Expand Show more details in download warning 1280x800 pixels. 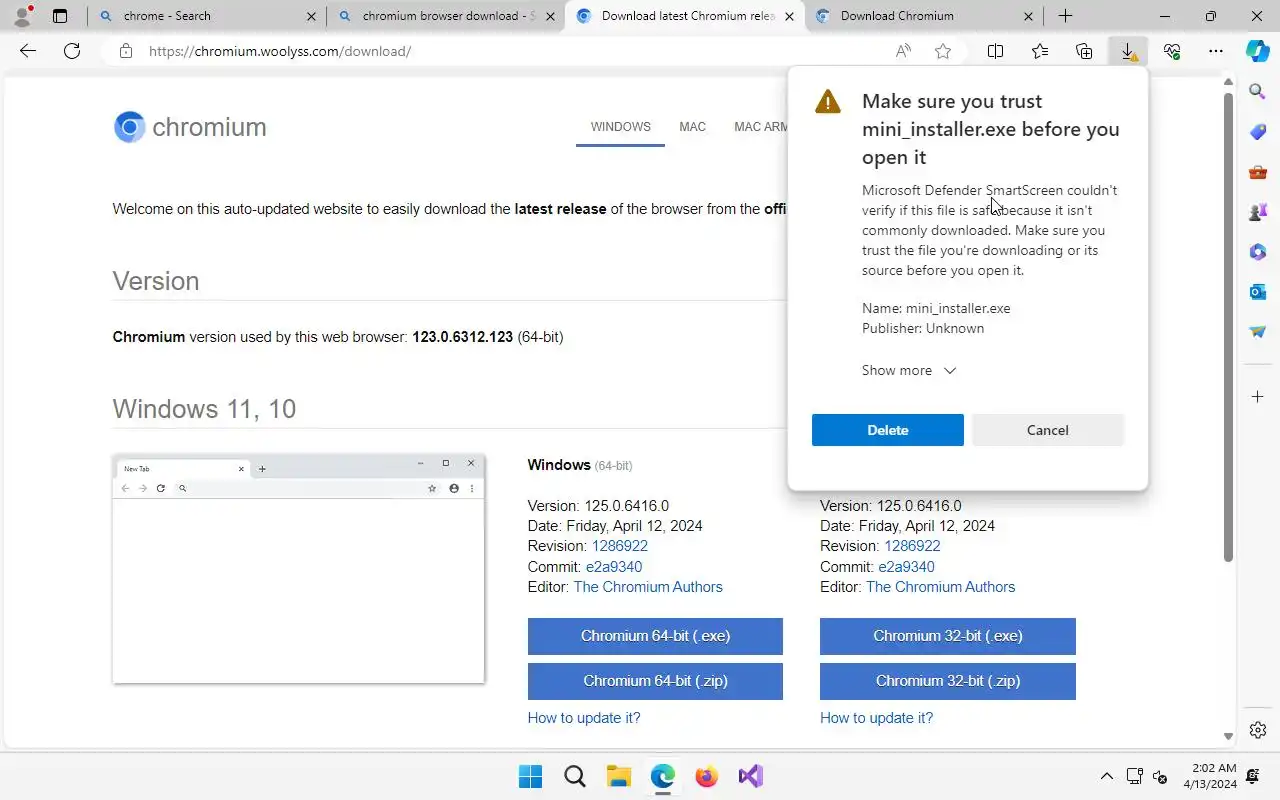pos(909,370)
